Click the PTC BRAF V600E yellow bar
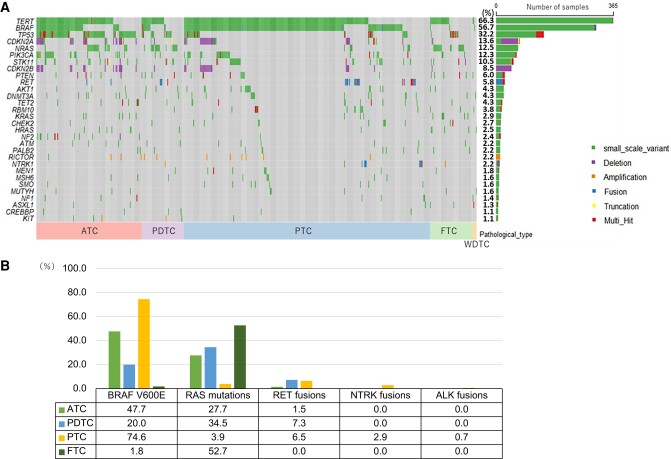The image size is (671, 459). pyautogui.click(x=144, y=344)
